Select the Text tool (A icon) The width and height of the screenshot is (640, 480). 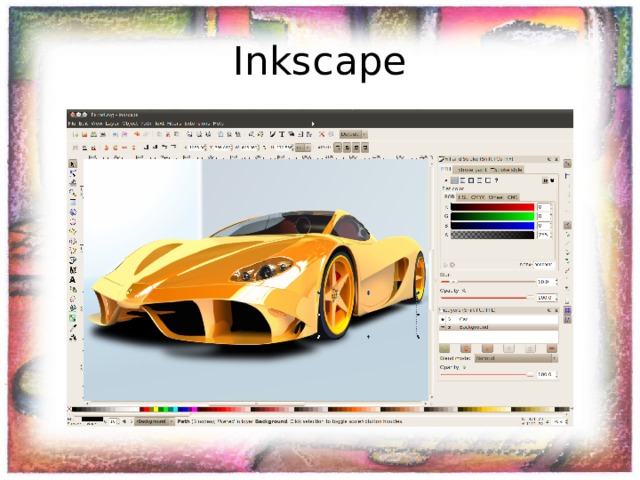73,280
